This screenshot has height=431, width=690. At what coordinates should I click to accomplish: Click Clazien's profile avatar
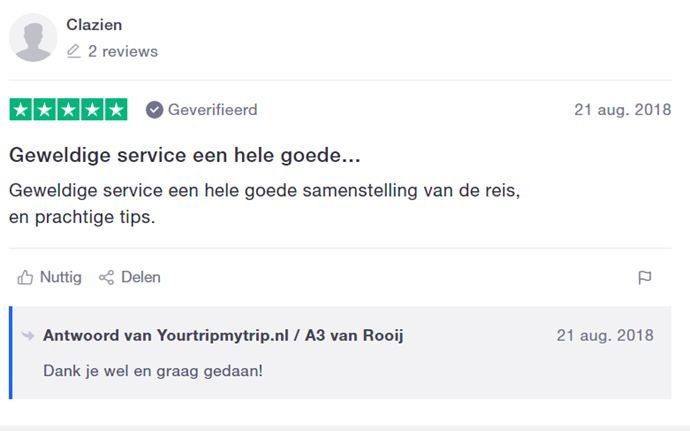(33, 37)
